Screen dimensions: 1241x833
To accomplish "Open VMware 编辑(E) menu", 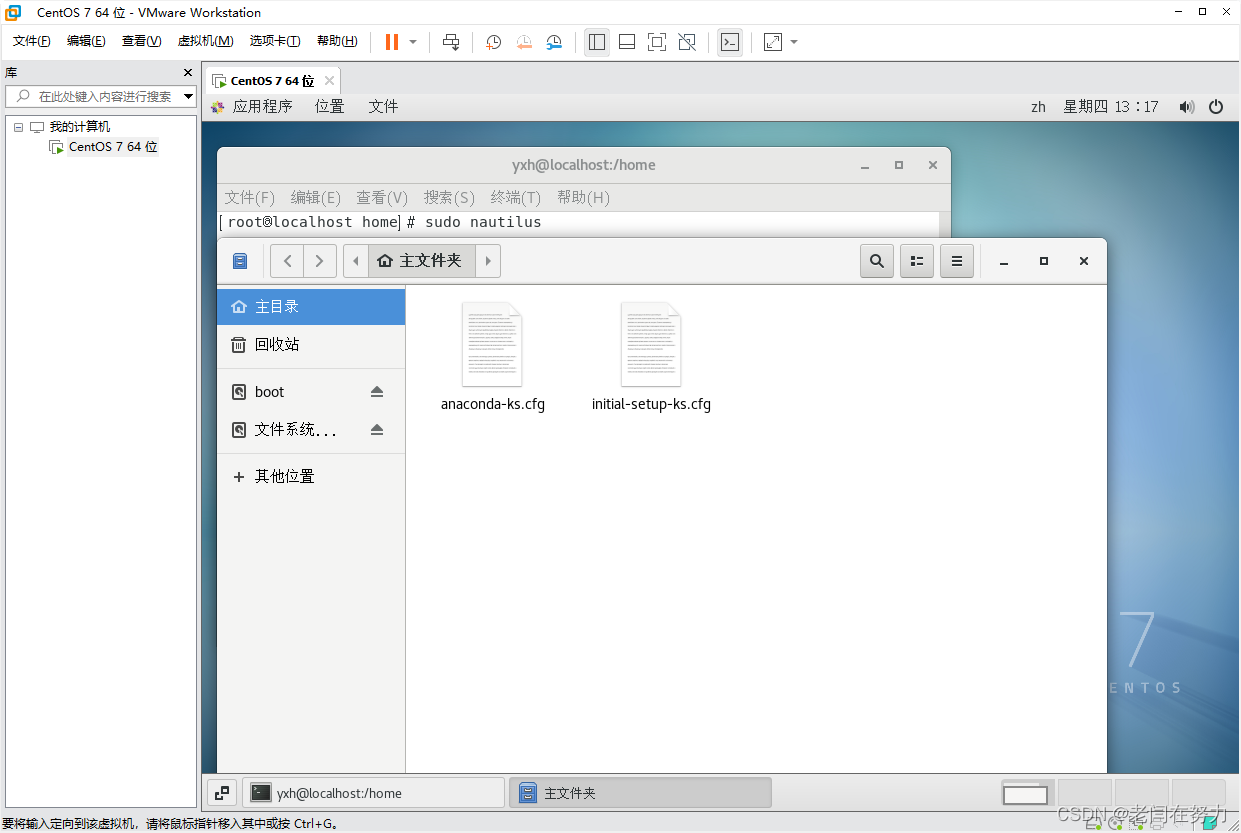I will (86, 41).
